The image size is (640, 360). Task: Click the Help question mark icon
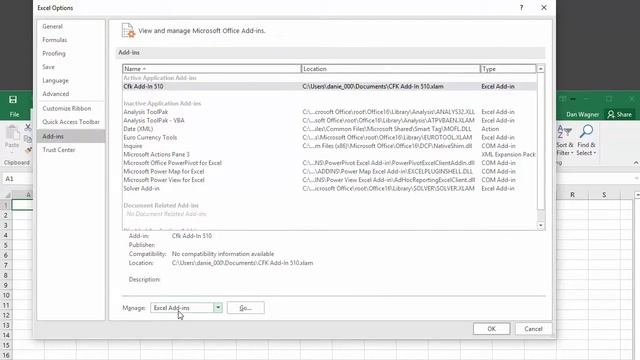[521, 8]
